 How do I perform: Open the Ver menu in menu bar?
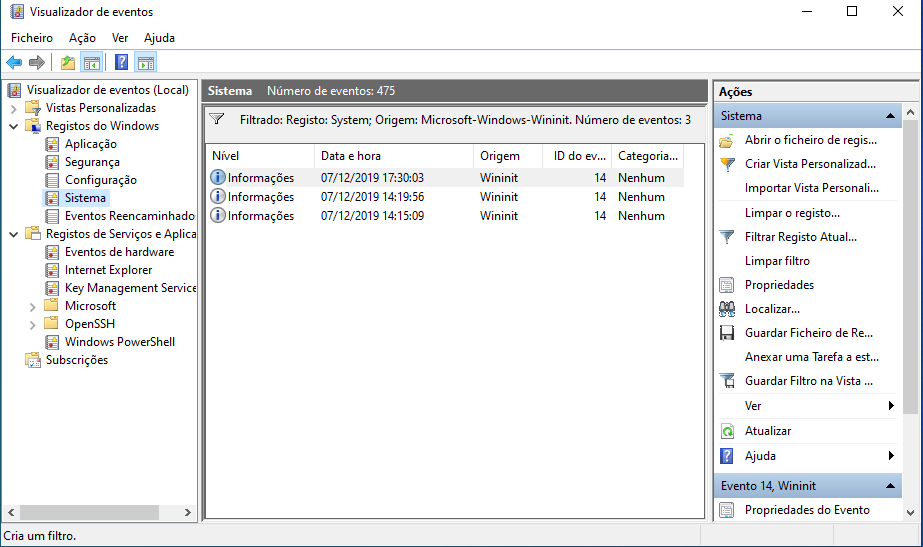[x=120, y=38]
